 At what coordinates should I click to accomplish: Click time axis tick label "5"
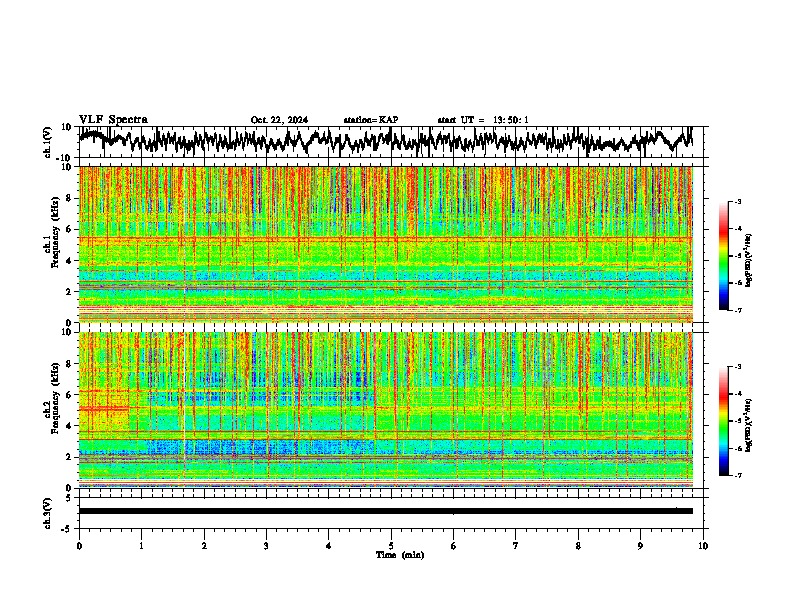coord(391,546)
